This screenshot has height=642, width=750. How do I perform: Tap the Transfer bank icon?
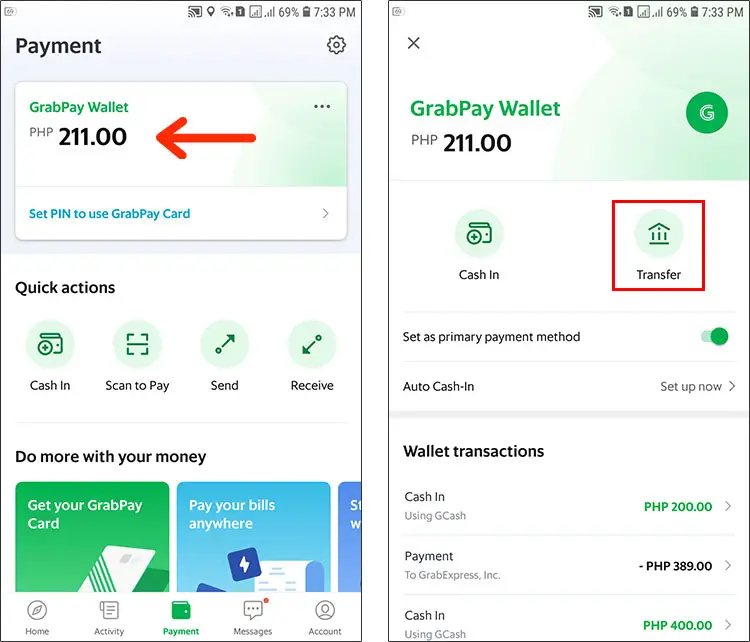pos(659,234)
